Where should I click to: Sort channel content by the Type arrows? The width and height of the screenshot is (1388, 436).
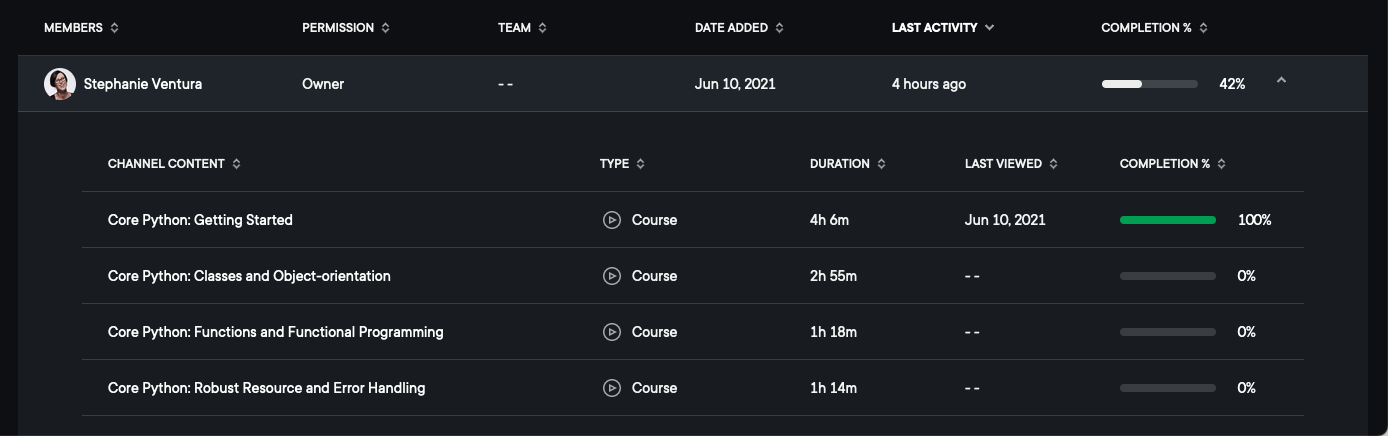click(x=641, y=164)
